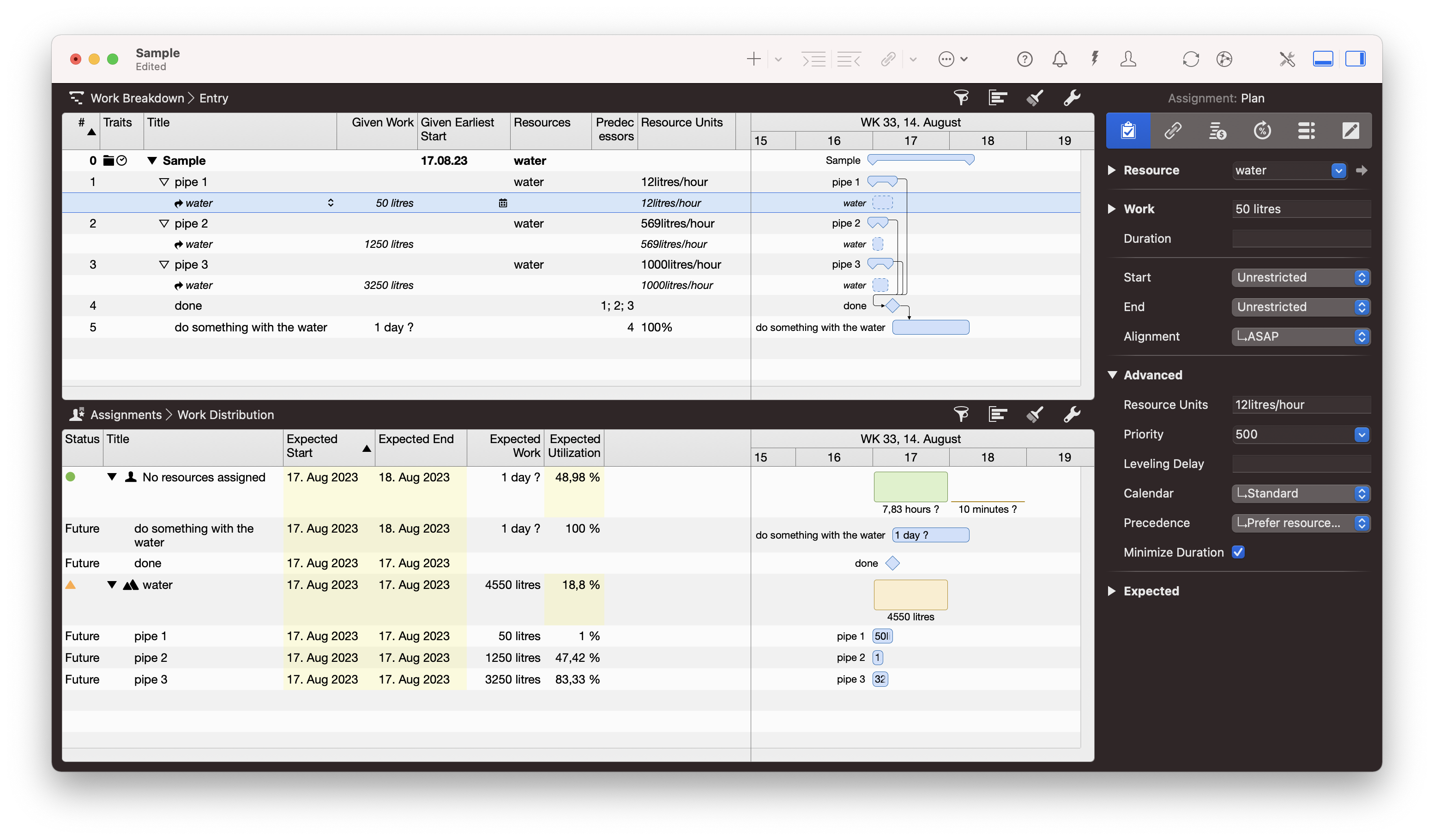The image size is (1434, 840).
Task: Collapse the pipe 3 group
Action: pos(164,264)
